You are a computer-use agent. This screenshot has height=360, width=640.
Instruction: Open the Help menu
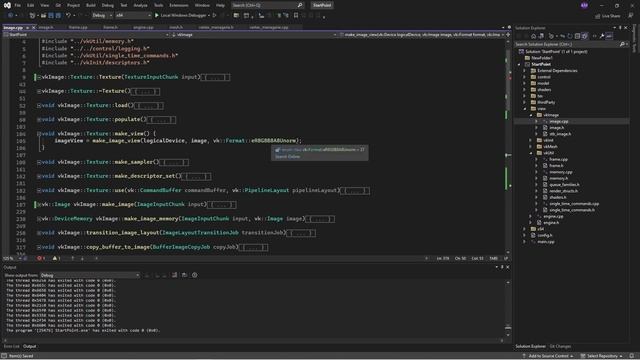220,5
